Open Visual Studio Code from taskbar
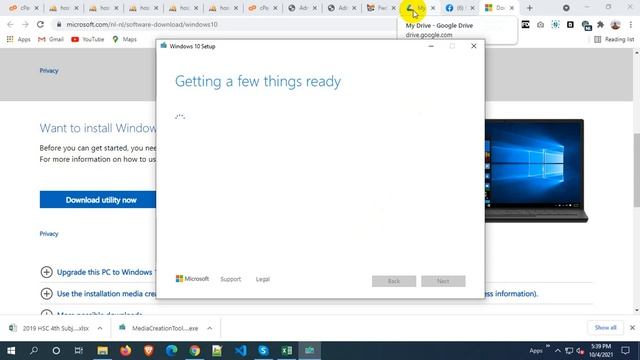 pos(241,351)
